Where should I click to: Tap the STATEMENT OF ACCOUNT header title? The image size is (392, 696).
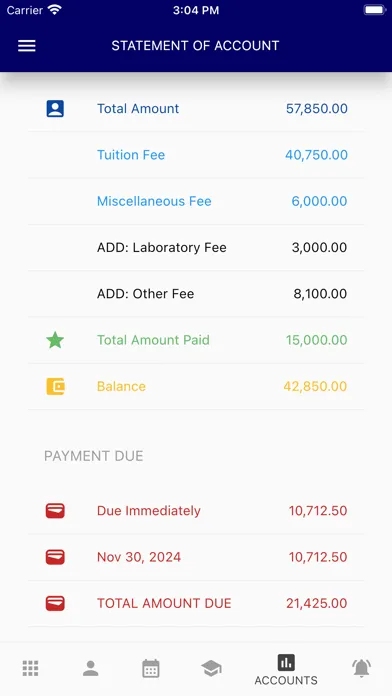(x=195, y=46)
